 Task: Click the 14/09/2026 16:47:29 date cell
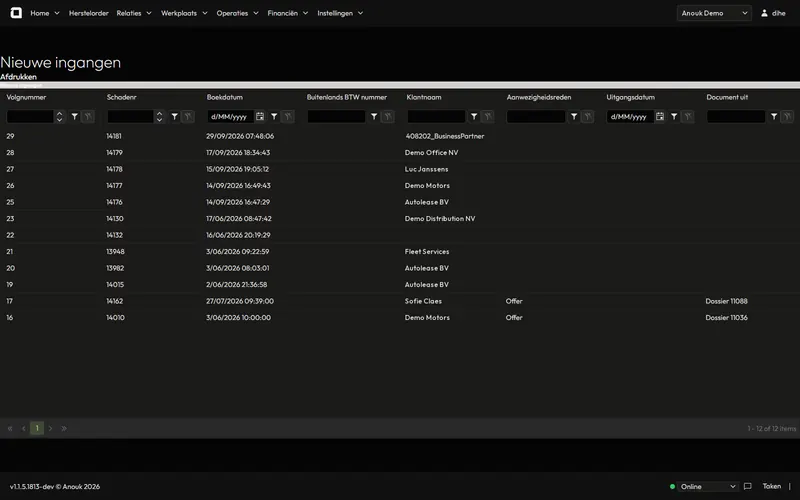pos(238,202)
